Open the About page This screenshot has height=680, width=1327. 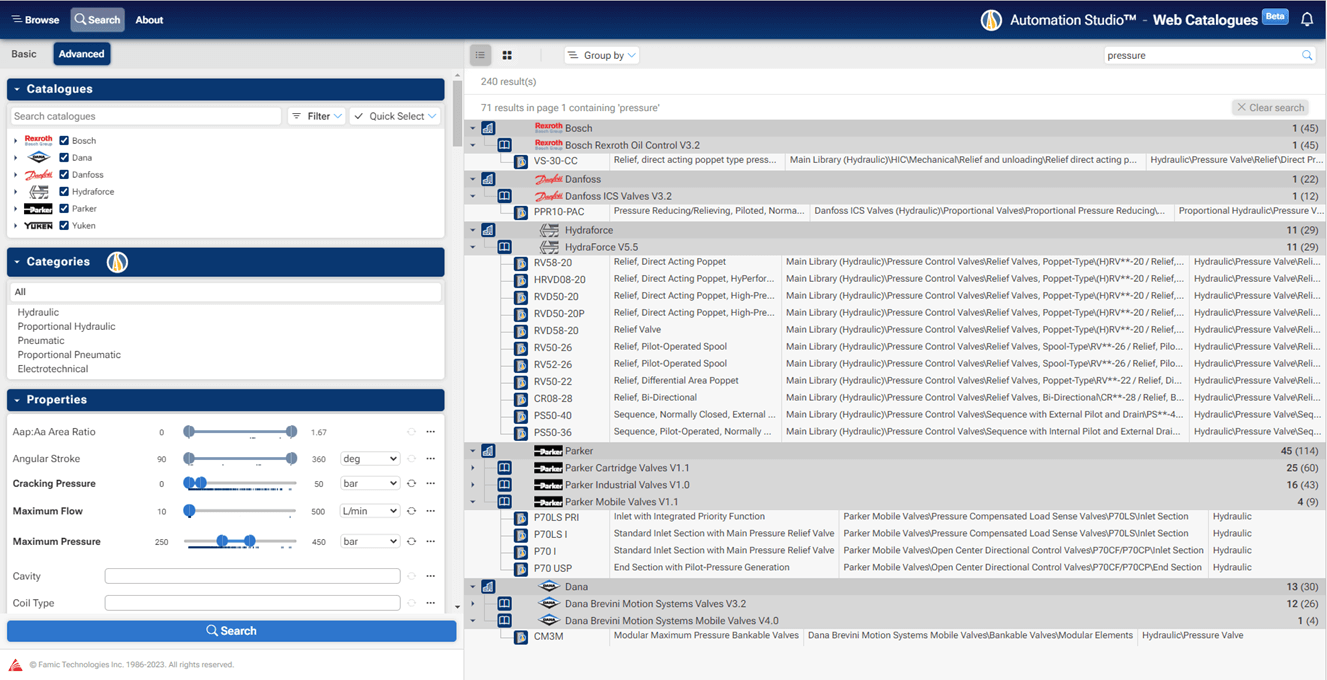pyautogui.click(x=149, y=20)
